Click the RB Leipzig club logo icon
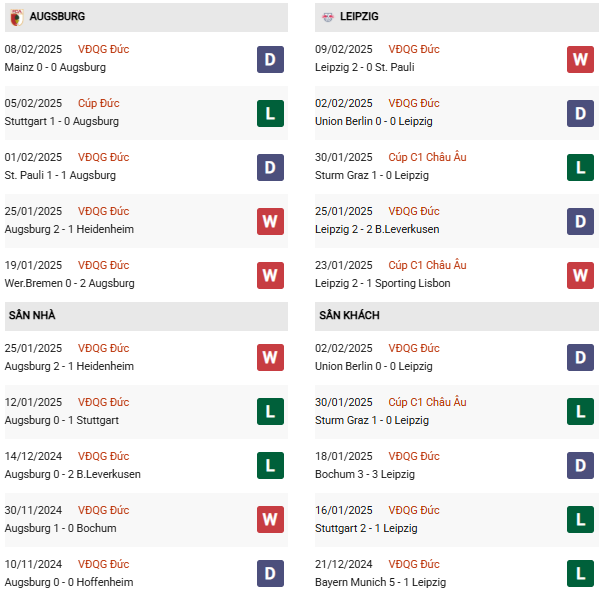The image size is (600, 595). tap(327, 17)
